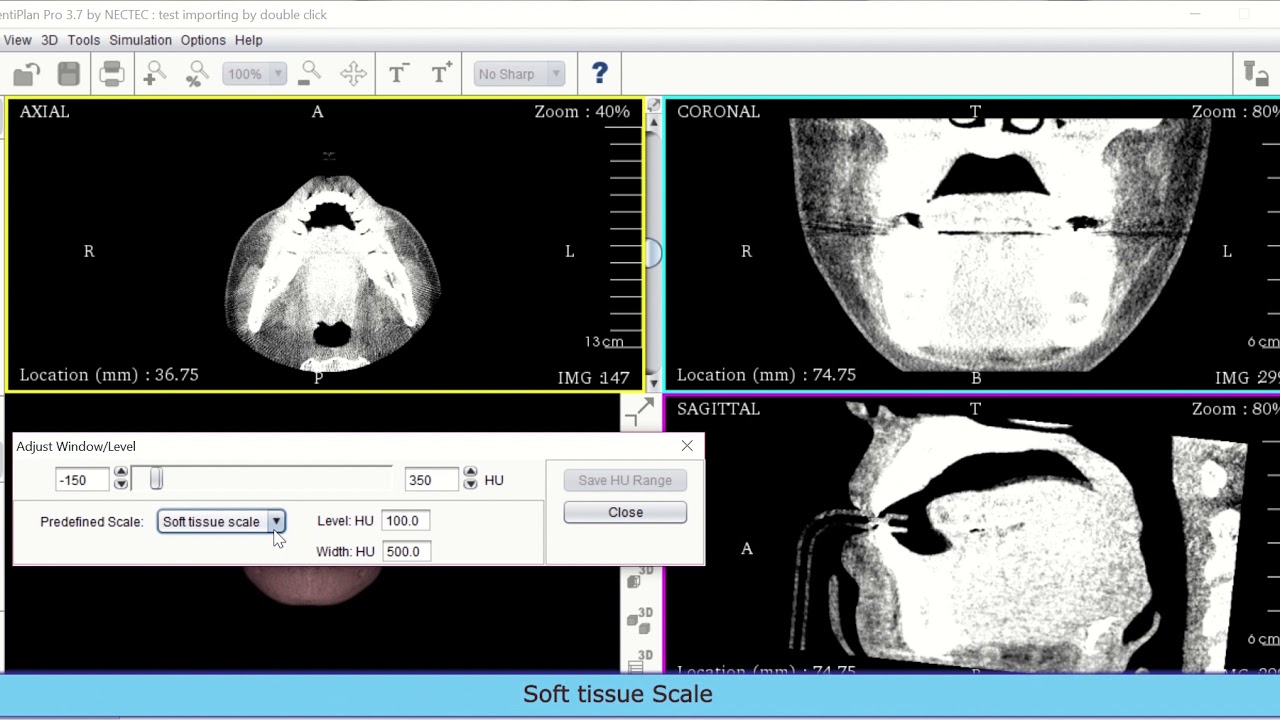Screen dimensions: 1280x720
Task: Click the maximize icon at the axial view corner
Action: [654, 105]
